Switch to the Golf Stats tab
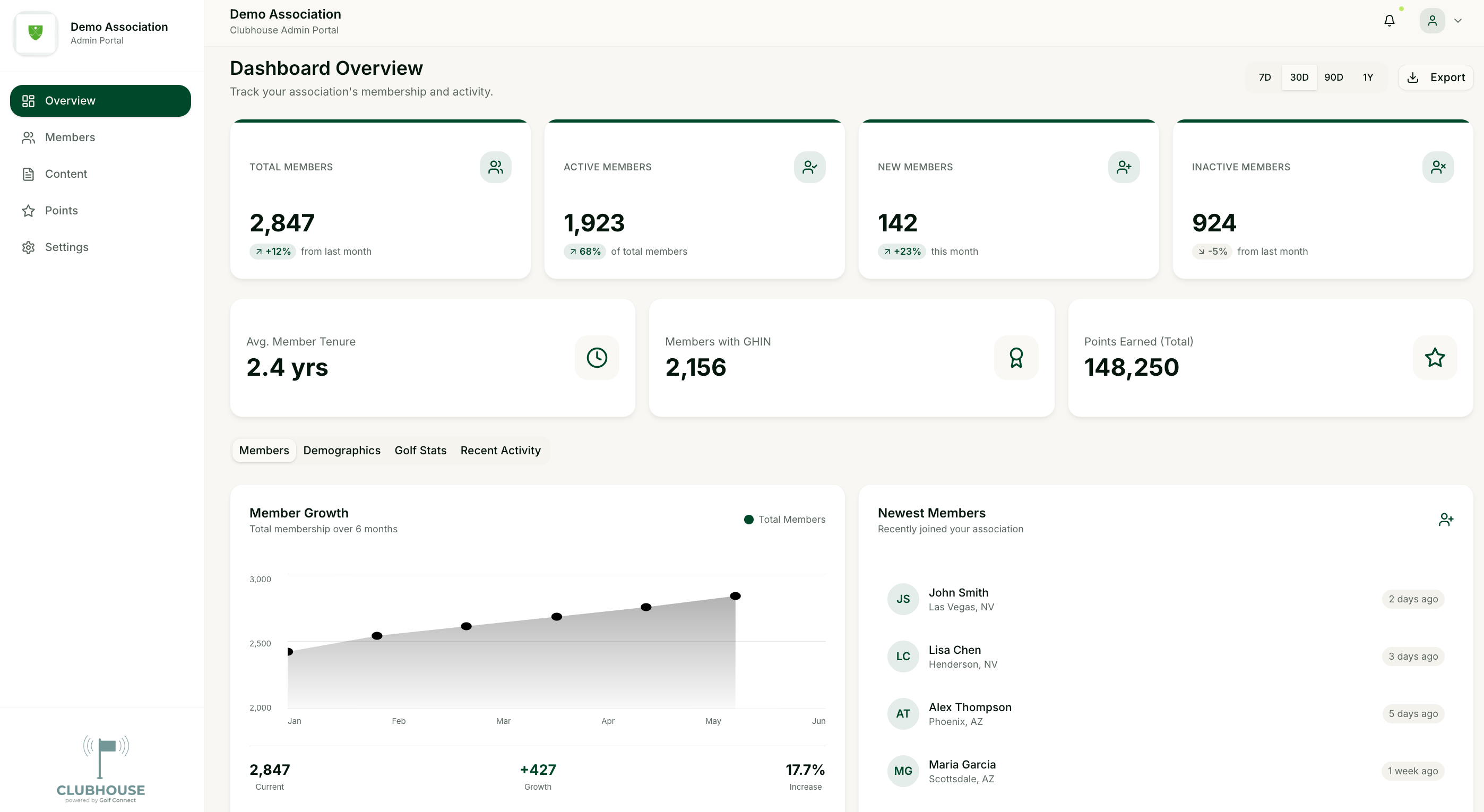This screenshot has height=812, width=1484. pos(420,451)
